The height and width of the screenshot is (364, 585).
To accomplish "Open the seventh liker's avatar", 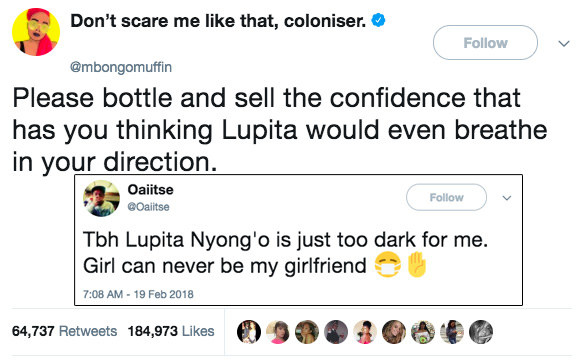I will point(423,332).
